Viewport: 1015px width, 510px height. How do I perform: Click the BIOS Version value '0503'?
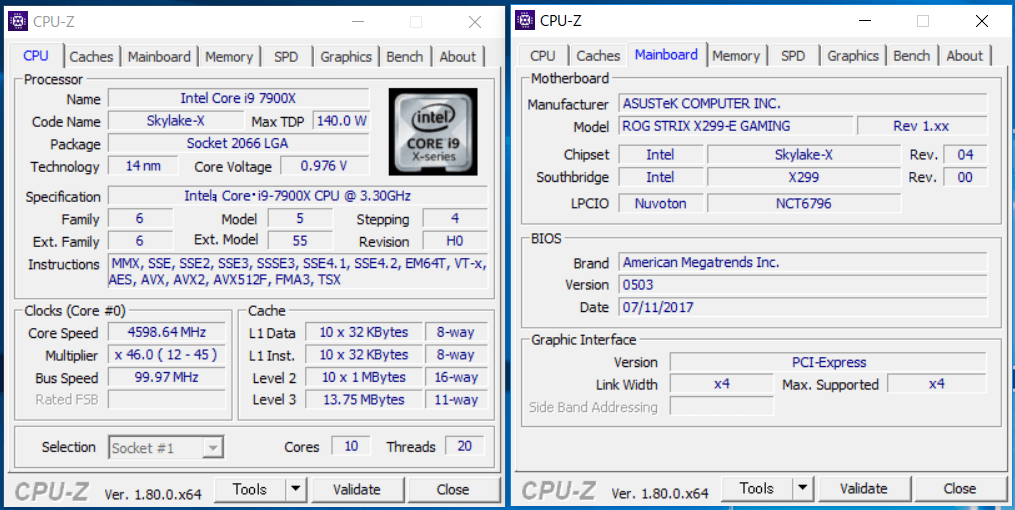pyautogui.click(x=803, y=284)
